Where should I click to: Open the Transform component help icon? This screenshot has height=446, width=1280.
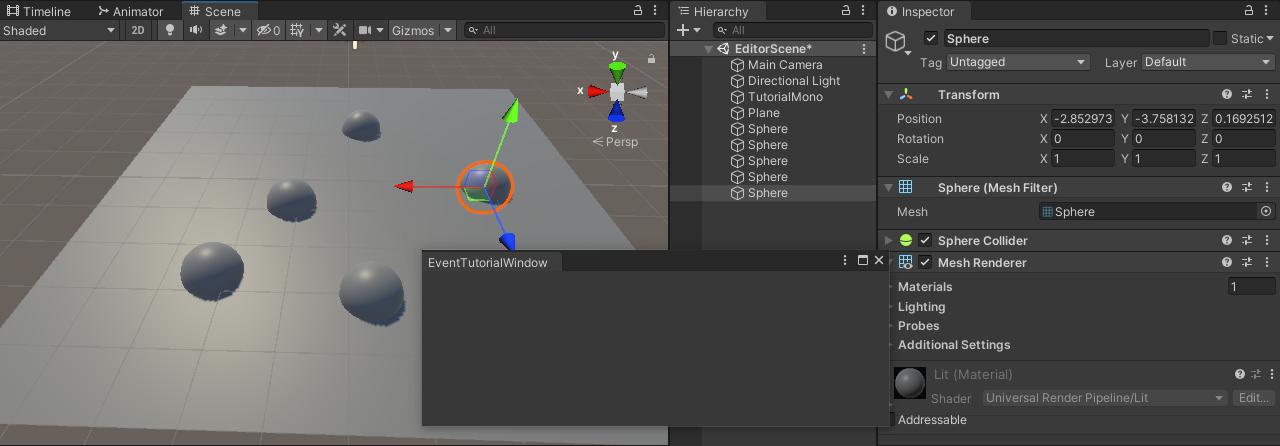click(x=1227, y=94)
